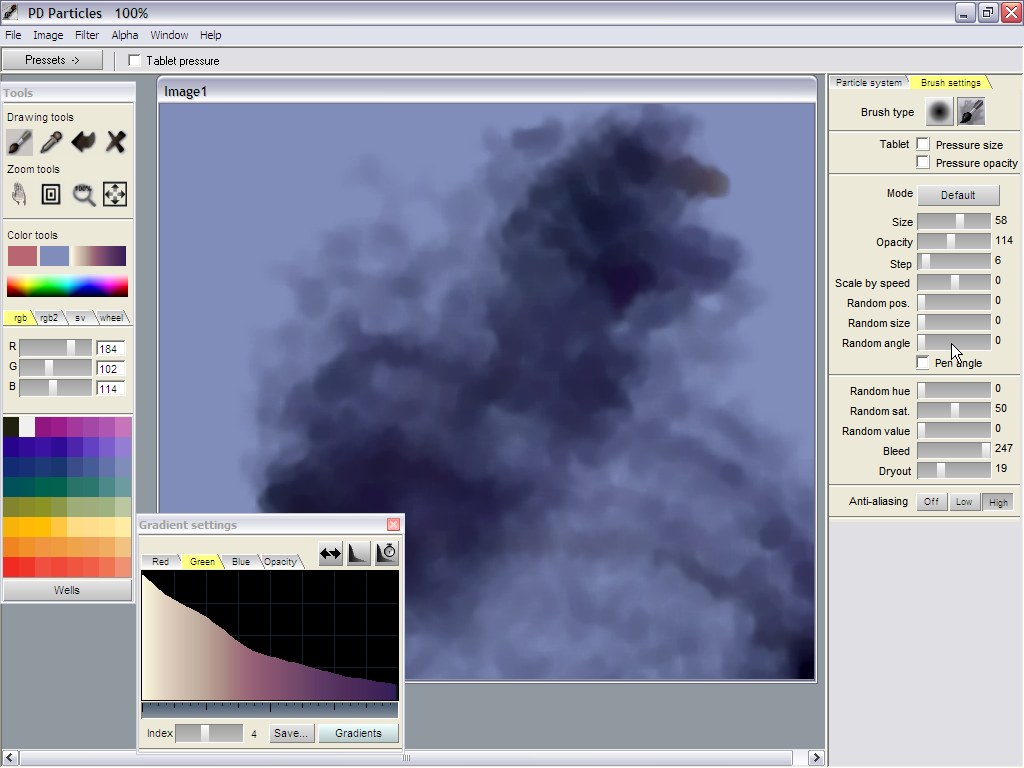The width and height of the screenshot is (1024, 768).
Task: Click the four-arrow fit-to-window zoom icon
Action: point(115,194)
